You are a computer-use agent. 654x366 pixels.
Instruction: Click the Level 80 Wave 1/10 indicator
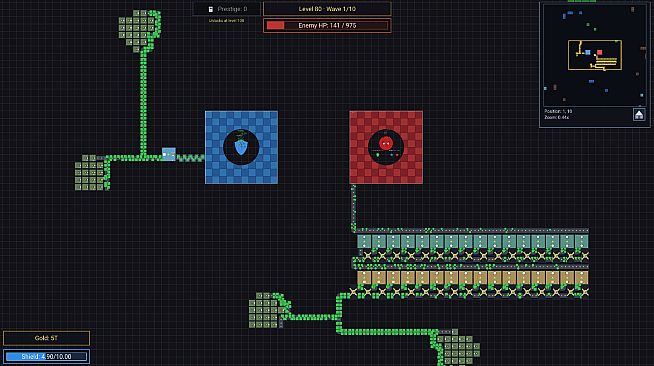coord(327,9)
